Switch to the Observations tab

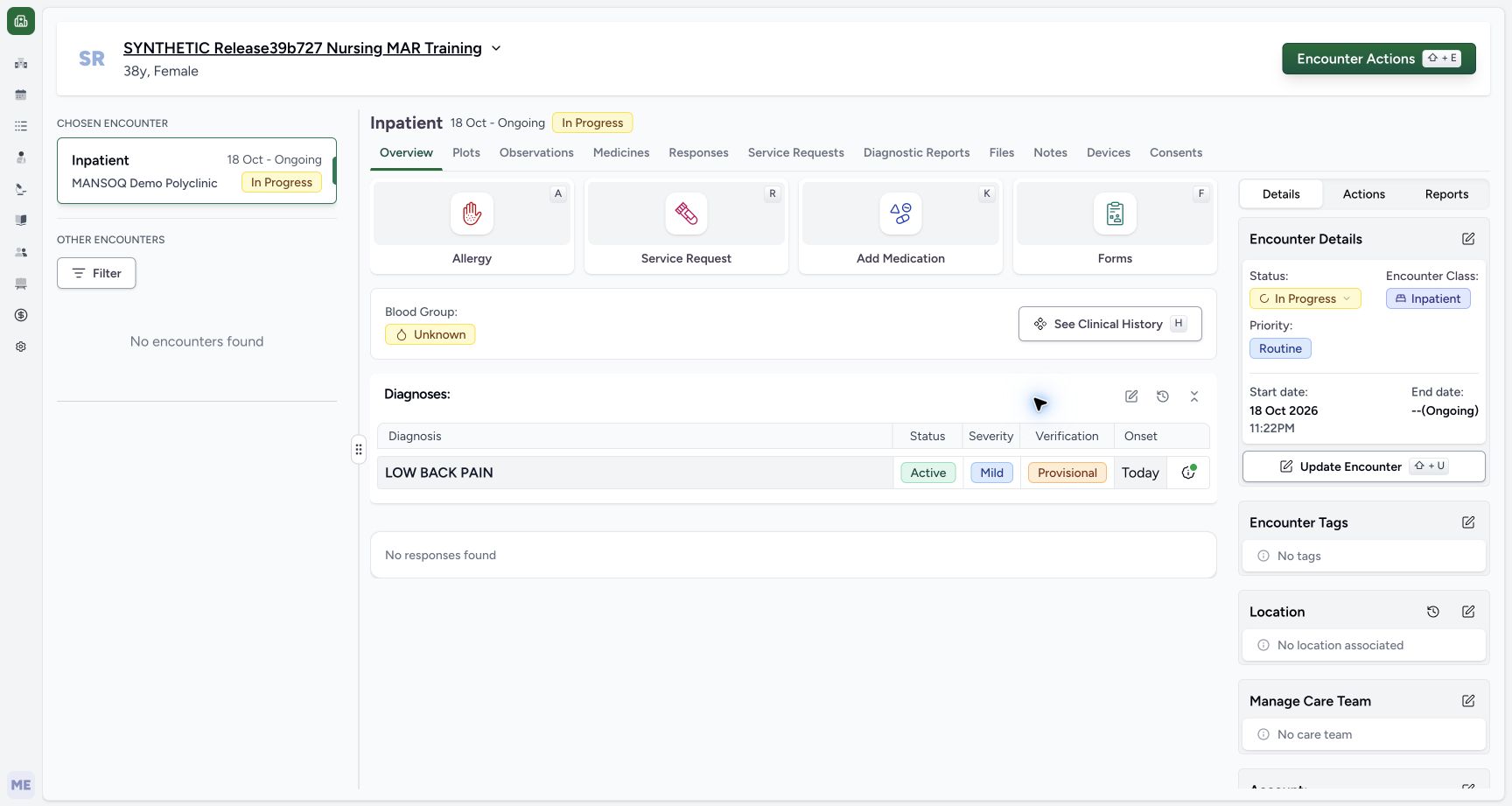536,152
